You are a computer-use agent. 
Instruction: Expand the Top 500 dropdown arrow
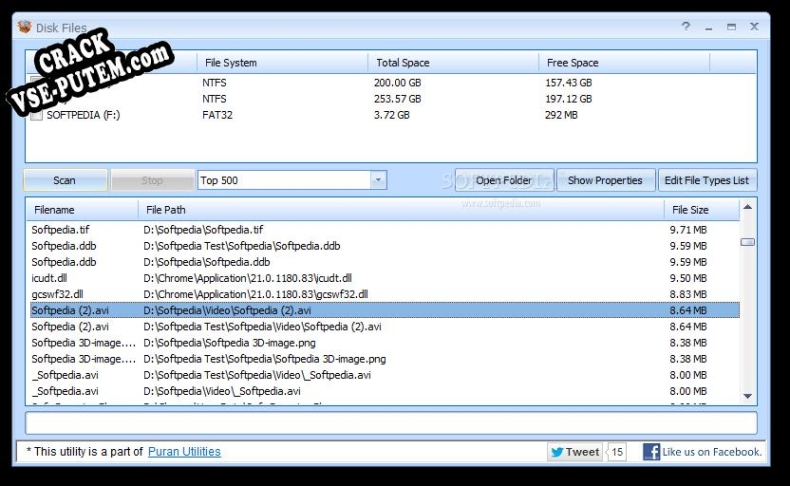(x=378, y=180)
